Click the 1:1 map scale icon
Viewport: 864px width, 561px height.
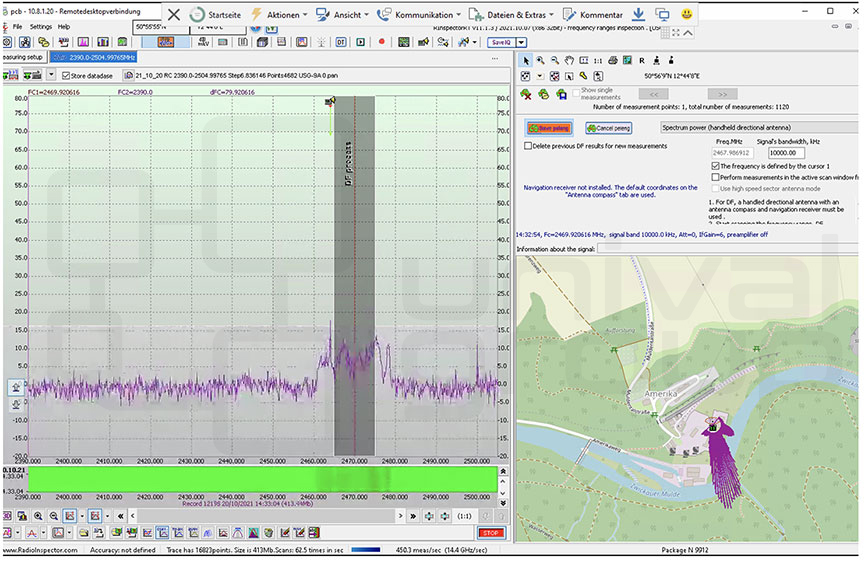(597, 60)
